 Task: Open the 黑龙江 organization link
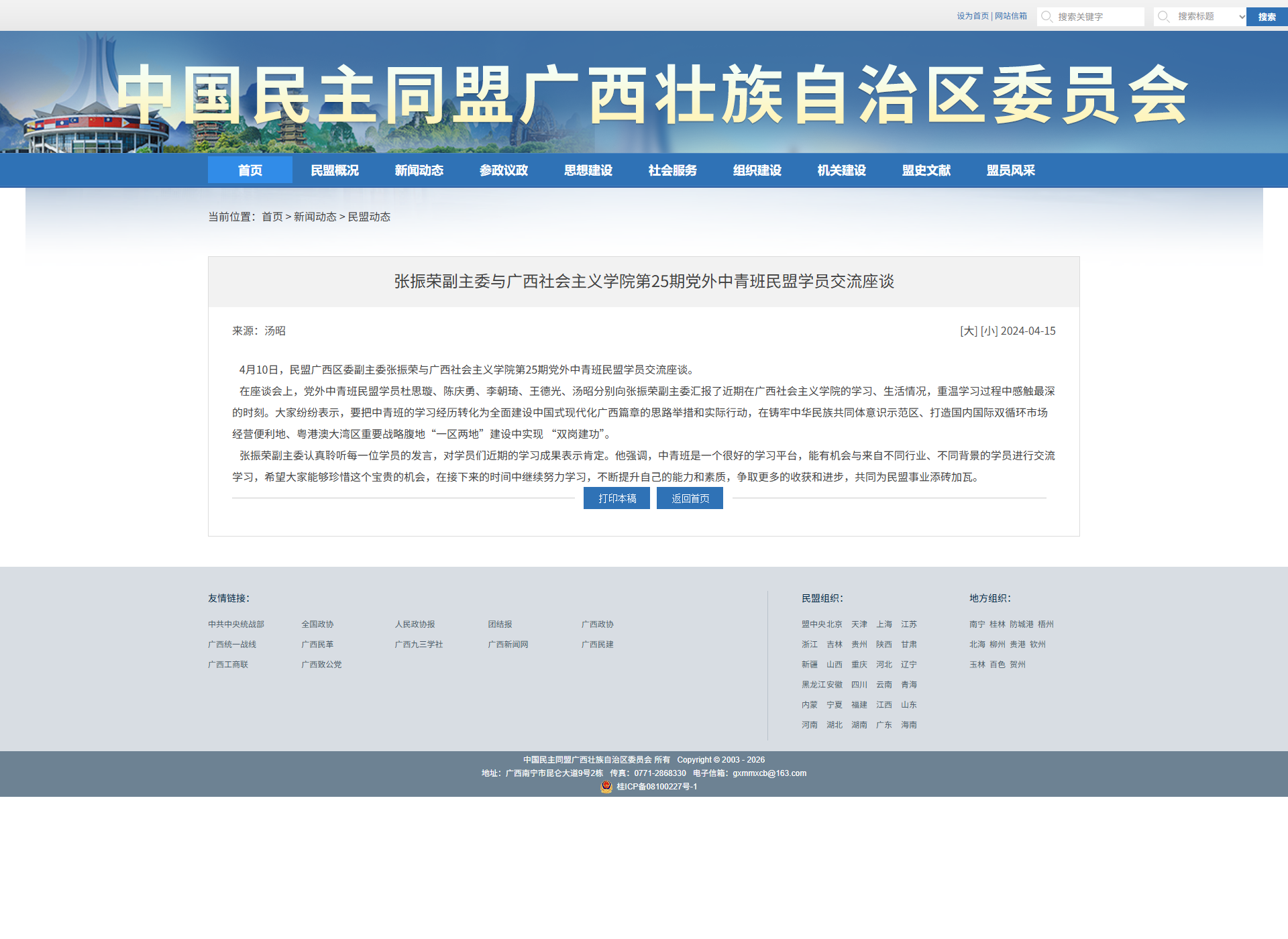[x=814, y=685]
